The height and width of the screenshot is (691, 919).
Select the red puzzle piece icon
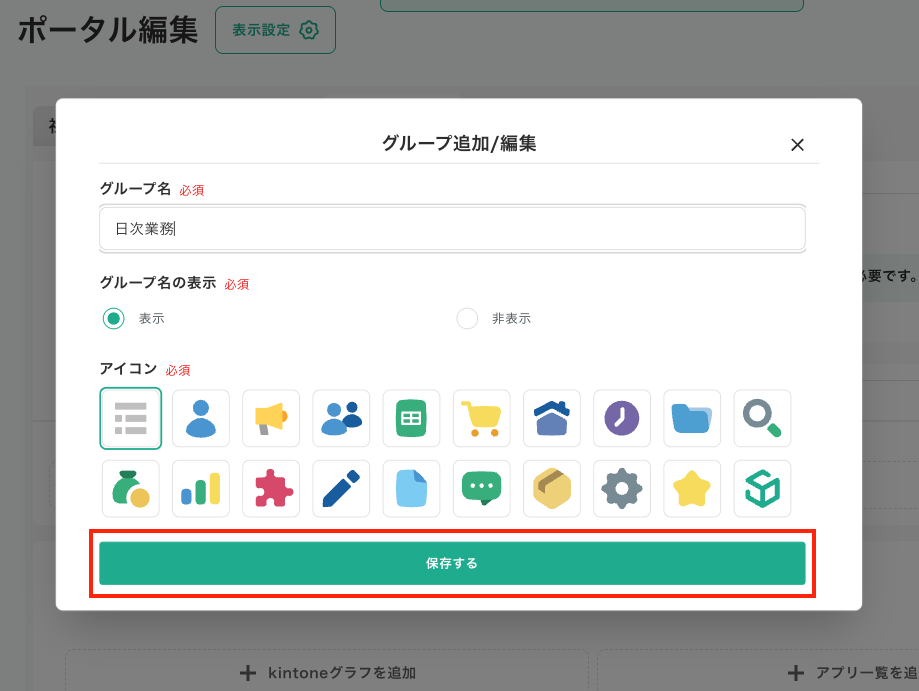click(271, 488)
